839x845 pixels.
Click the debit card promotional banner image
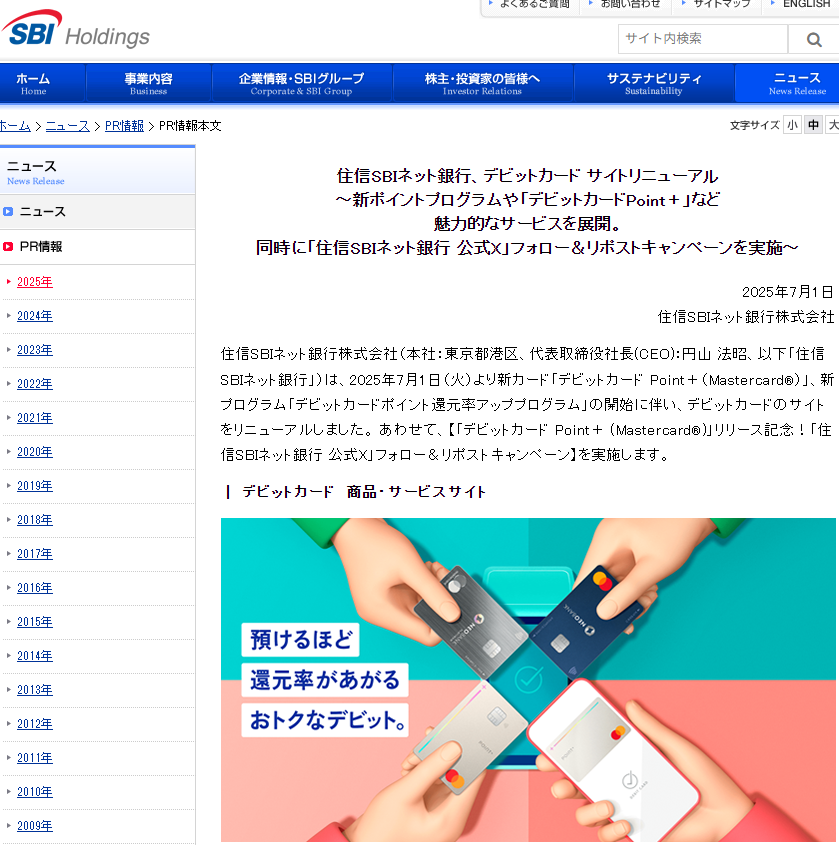coord(528,680)
